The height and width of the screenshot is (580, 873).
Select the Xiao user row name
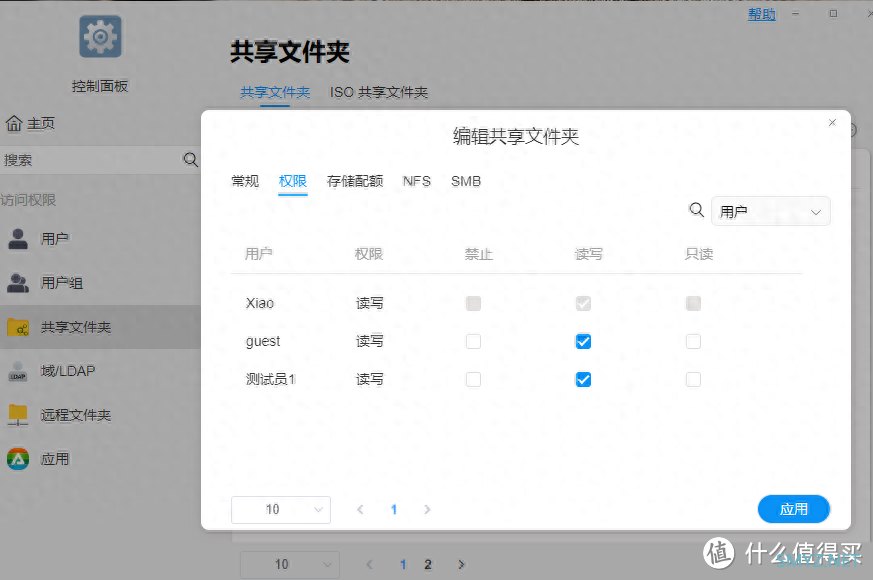260,303
